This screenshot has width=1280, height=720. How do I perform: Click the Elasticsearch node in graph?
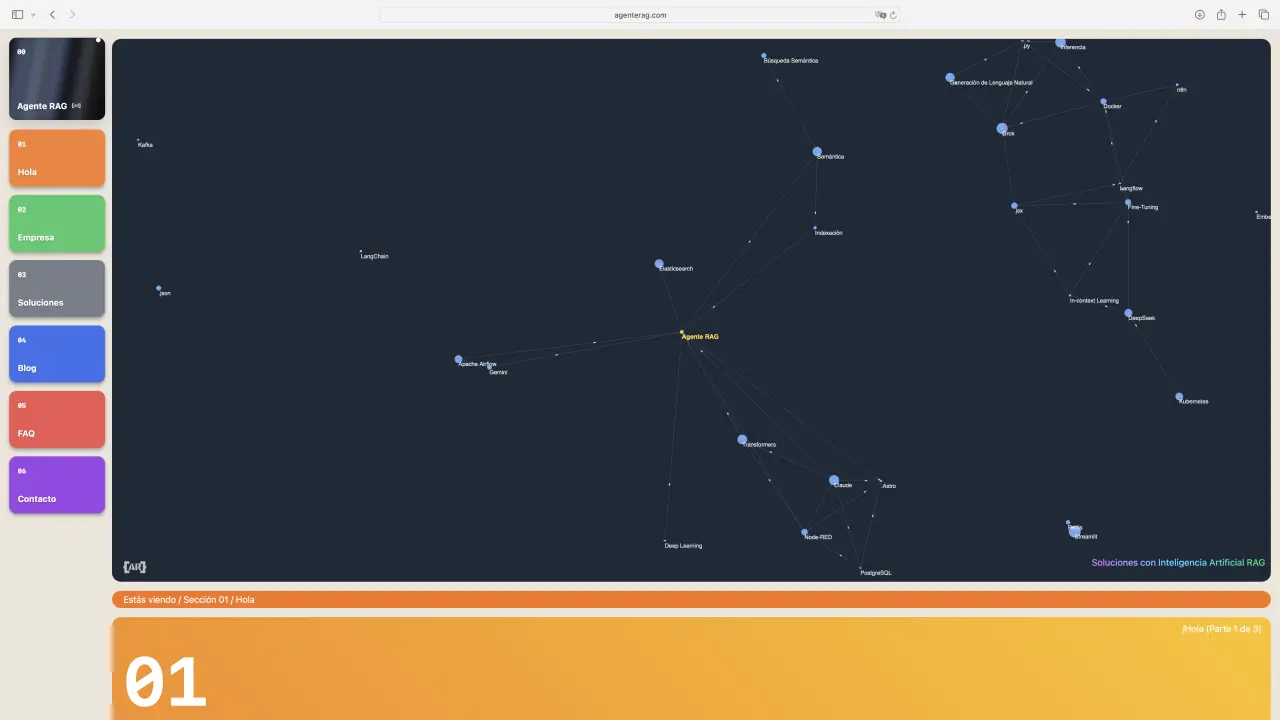tap(659, 264)
